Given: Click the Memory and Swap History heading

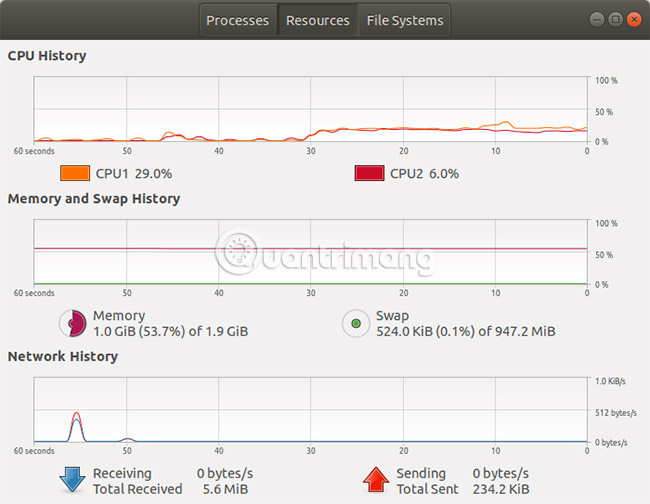Looking at the screenshot, I should pos(94,198).
